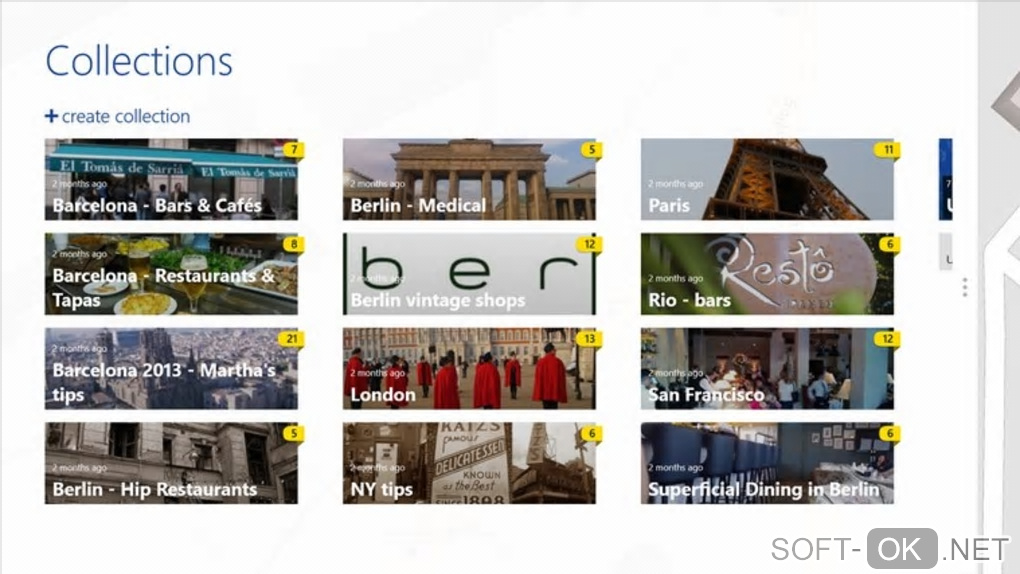Open the San Francisco collection
1020x574 pixels.
(x=767, y=368)
